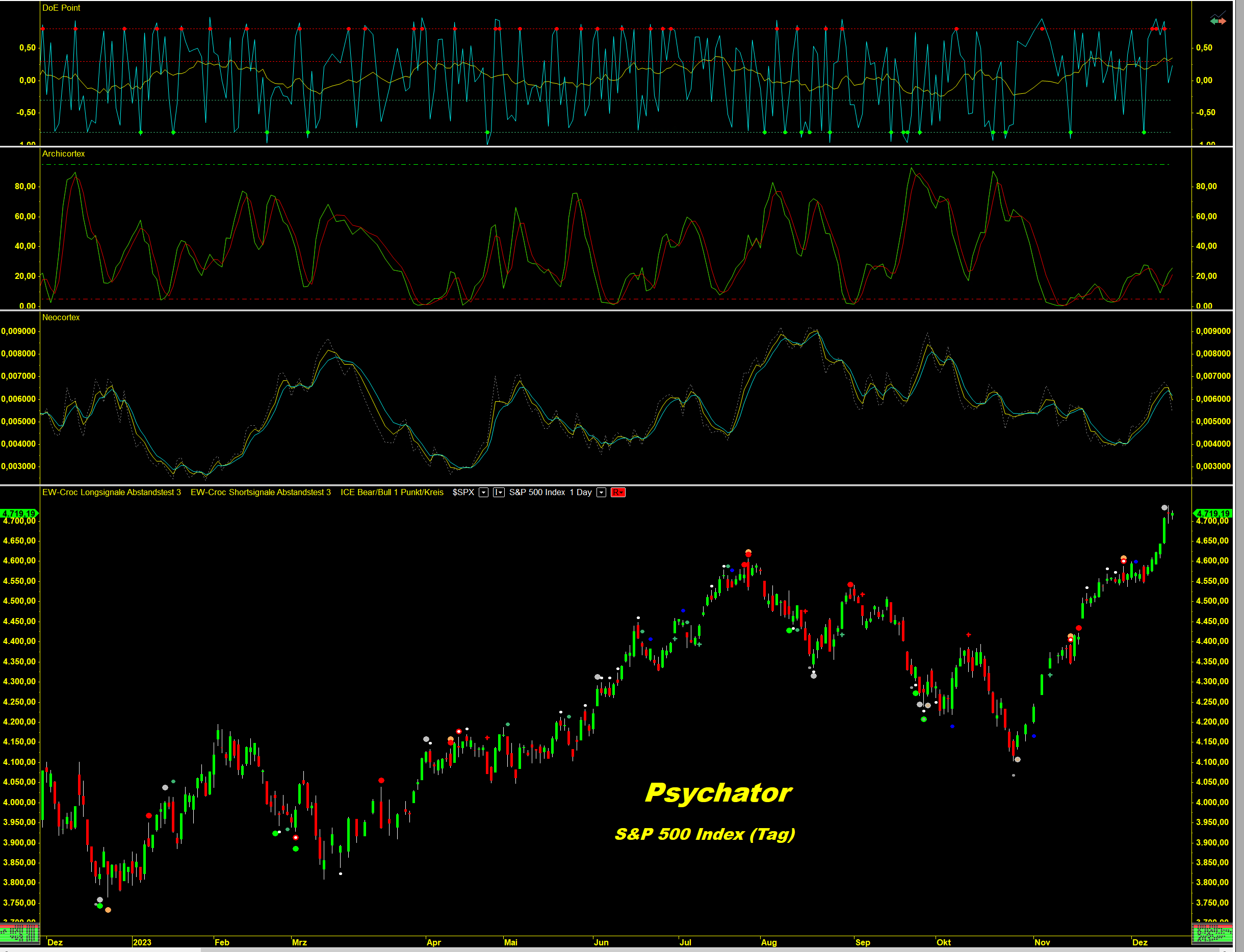Click the $SPX symbol text
Image resolution: width=1244 pixels, height=952 pixels.
pos(463,493)
